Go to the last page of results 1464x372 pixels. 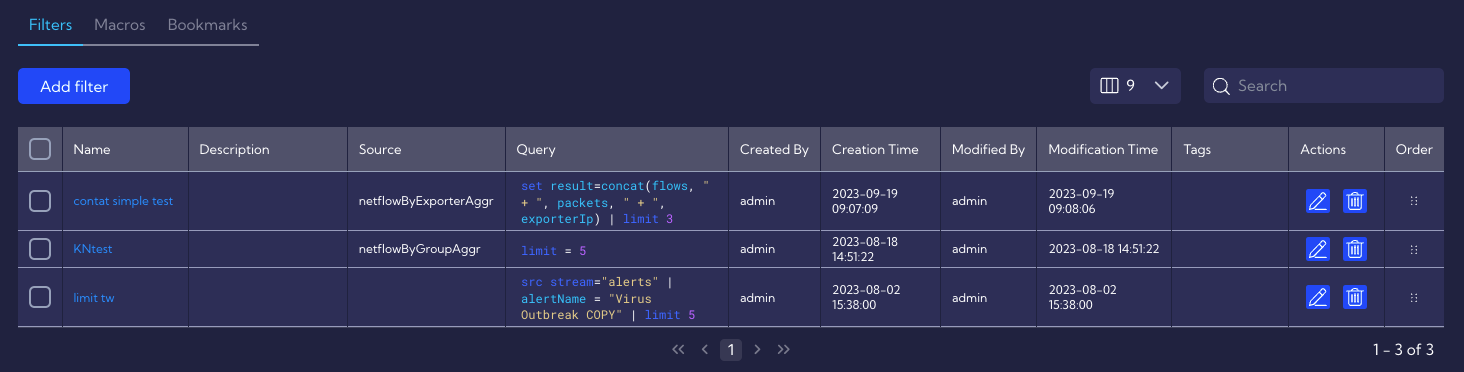[x=784, y=349]
